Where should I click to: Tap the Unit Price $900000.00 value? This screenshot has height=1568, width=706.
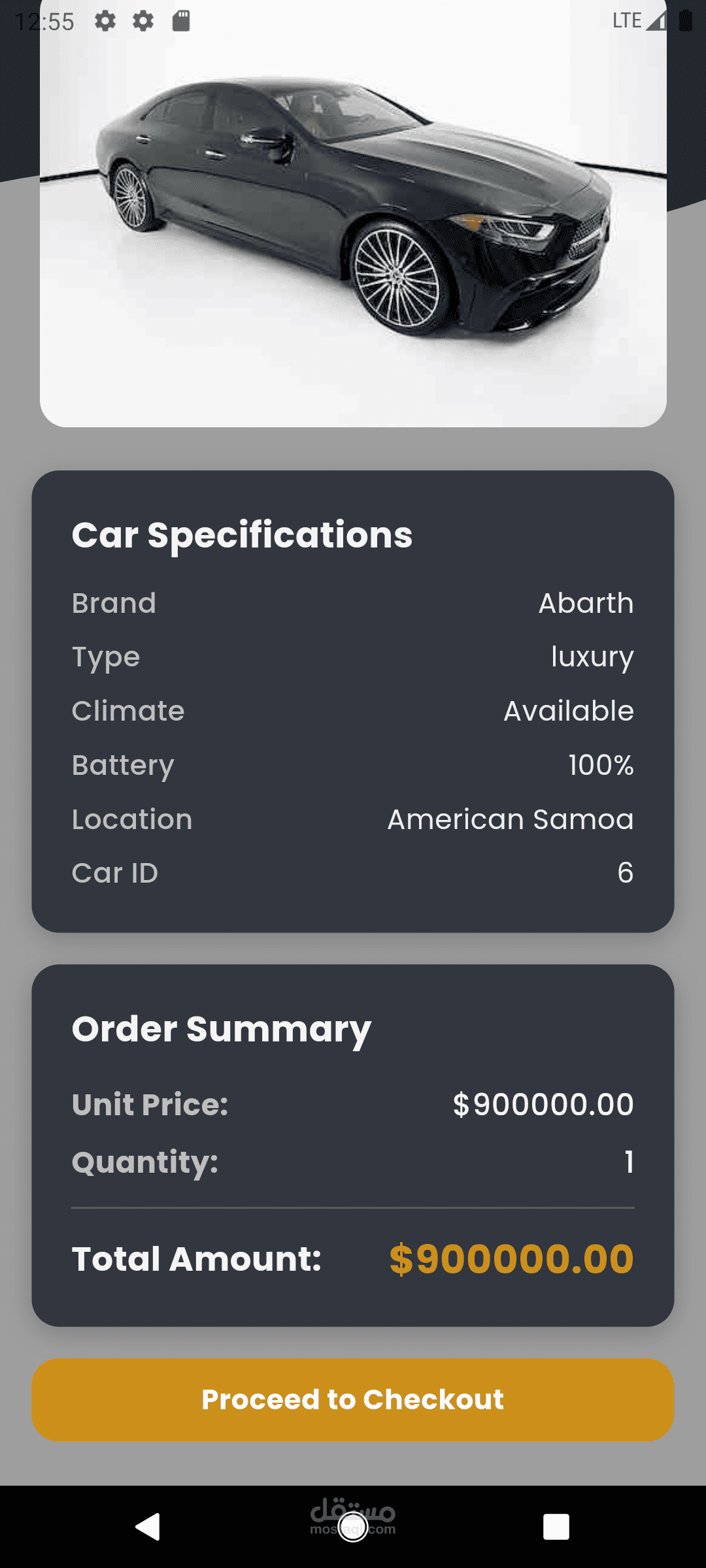pyautogui.click(x=543, y=1105)
